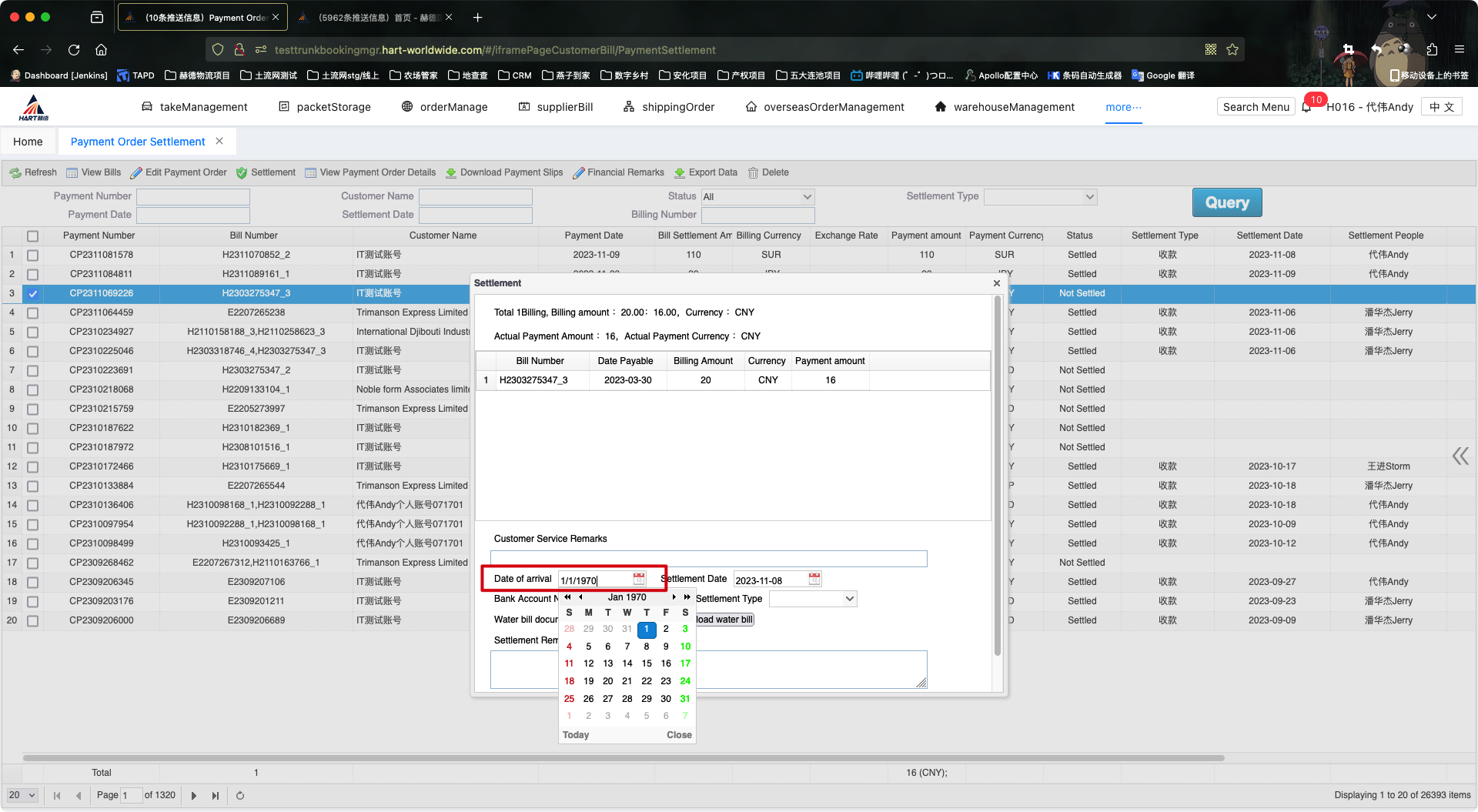Image resolution: width=1478 pixels, height=812 pixels.
Task: Check the box for row CP2311081578
Action: tap(32, 255)
